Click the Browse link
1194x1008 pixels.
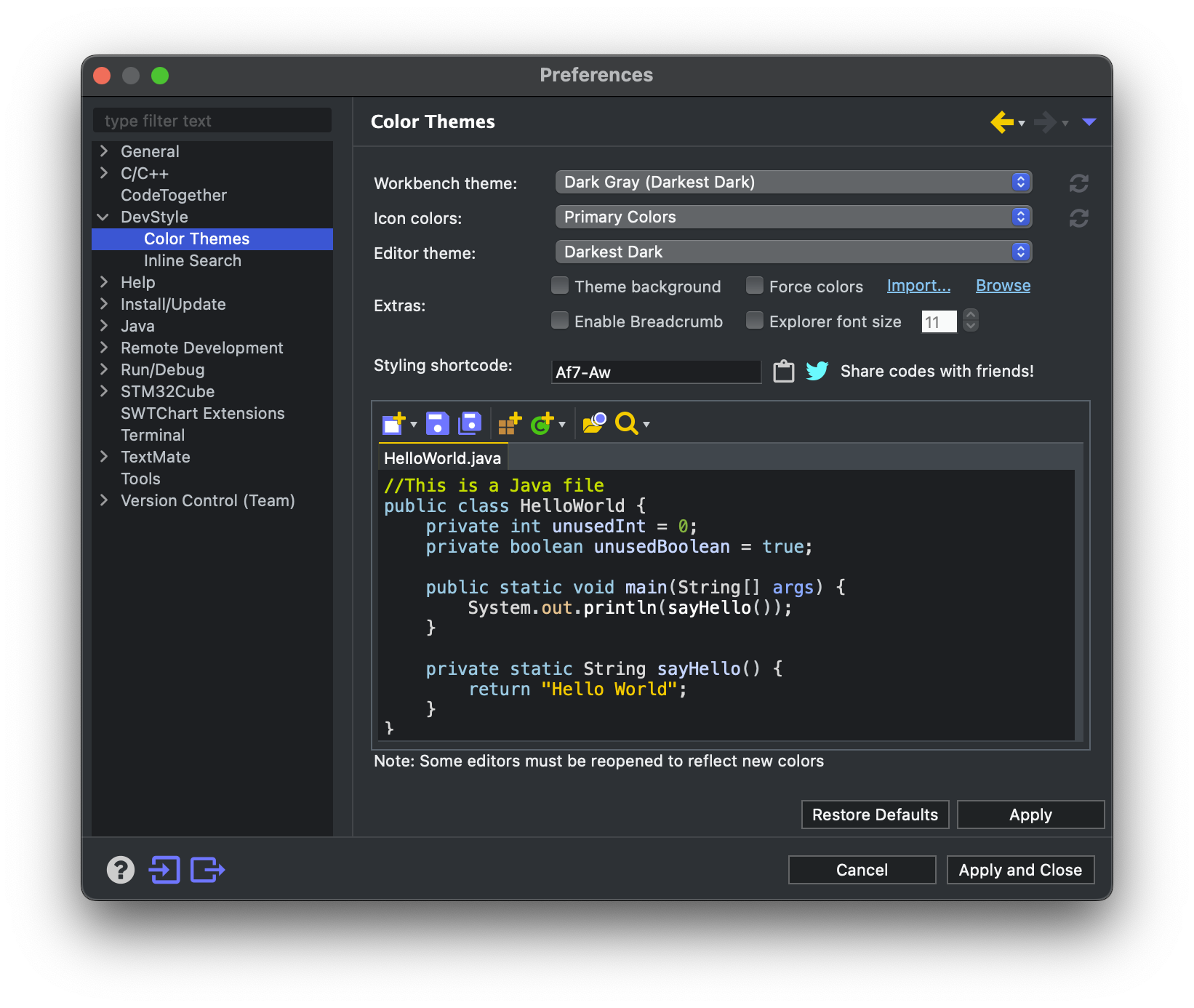click(1003, 286)
